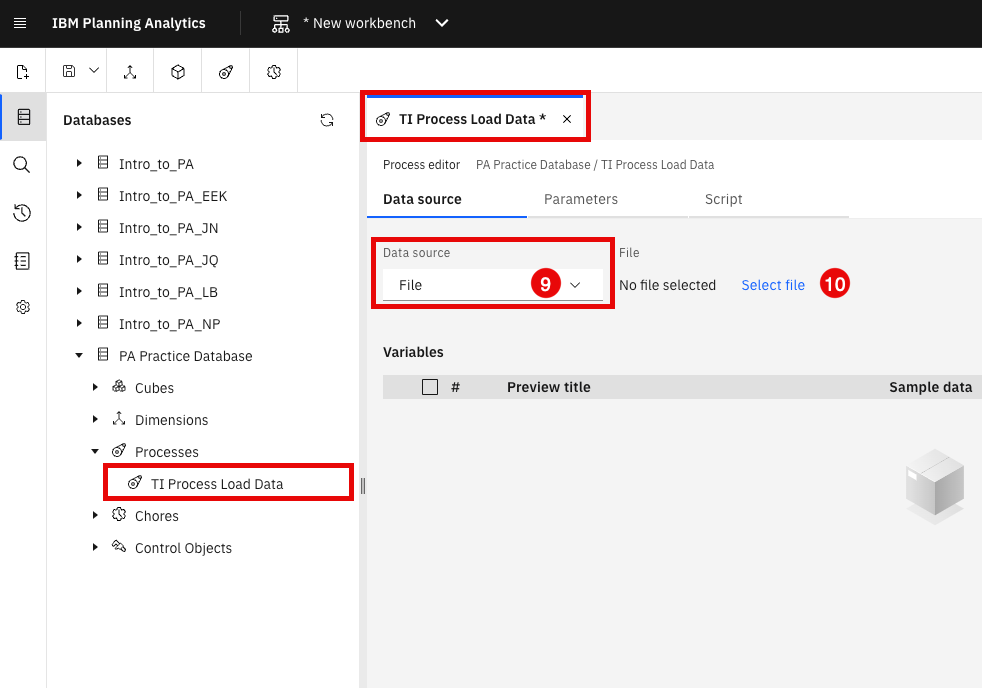Expand the Intro_to_PA_JN database

79,227
